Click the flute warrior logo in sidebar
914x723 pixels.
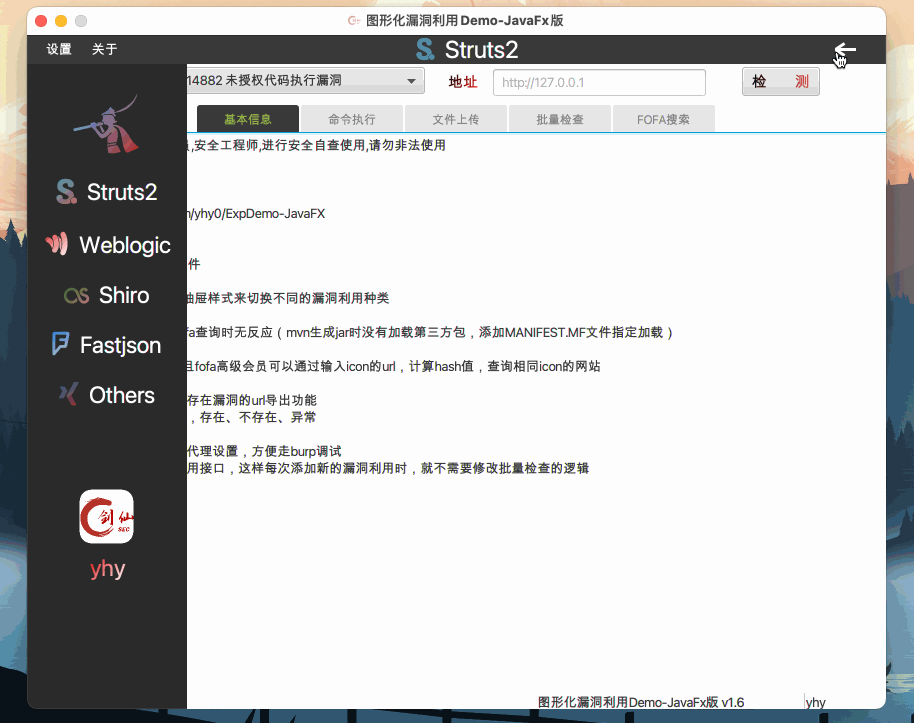pos(107,124)
